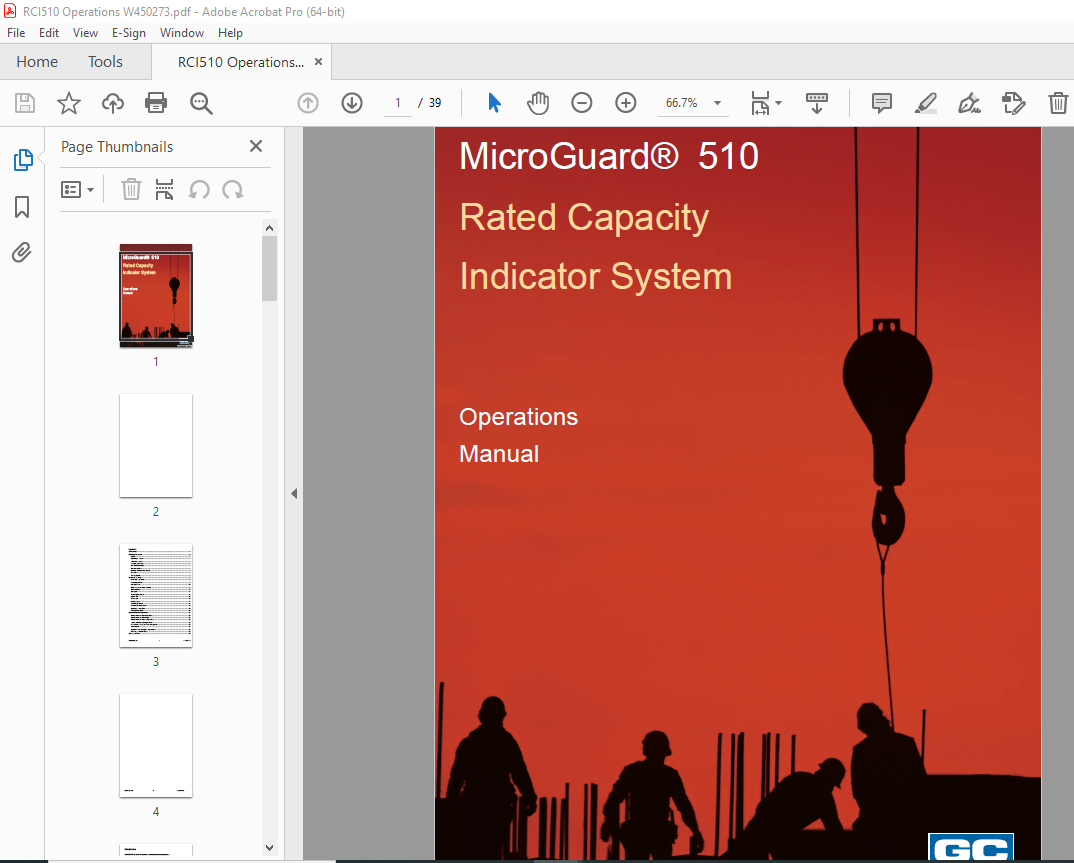This screenshot has width=1074, height=863.
Task: Bookmark this file with the star icon
Action: click(x=68, y=103)
